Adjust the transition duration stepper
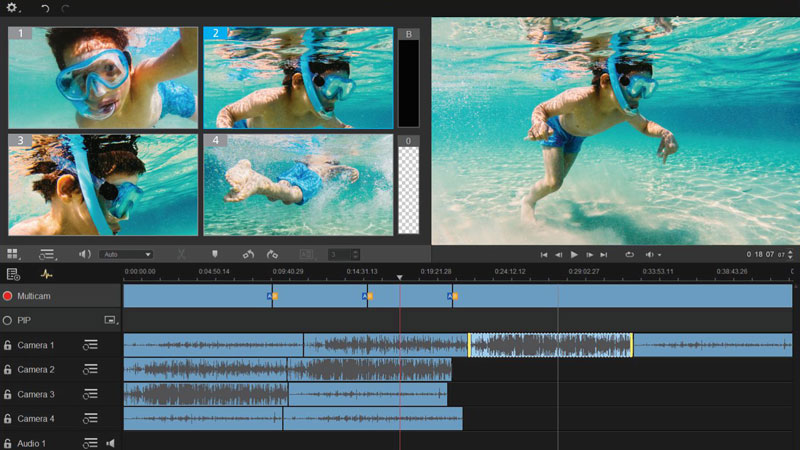This screenshot has height=450, width=800. pos(356,254)
